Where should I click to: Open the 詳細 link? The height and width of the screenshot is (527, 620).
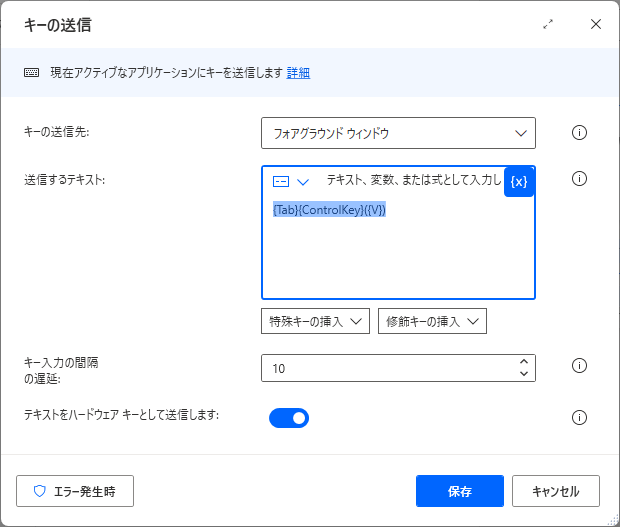(x=298, y=73)
